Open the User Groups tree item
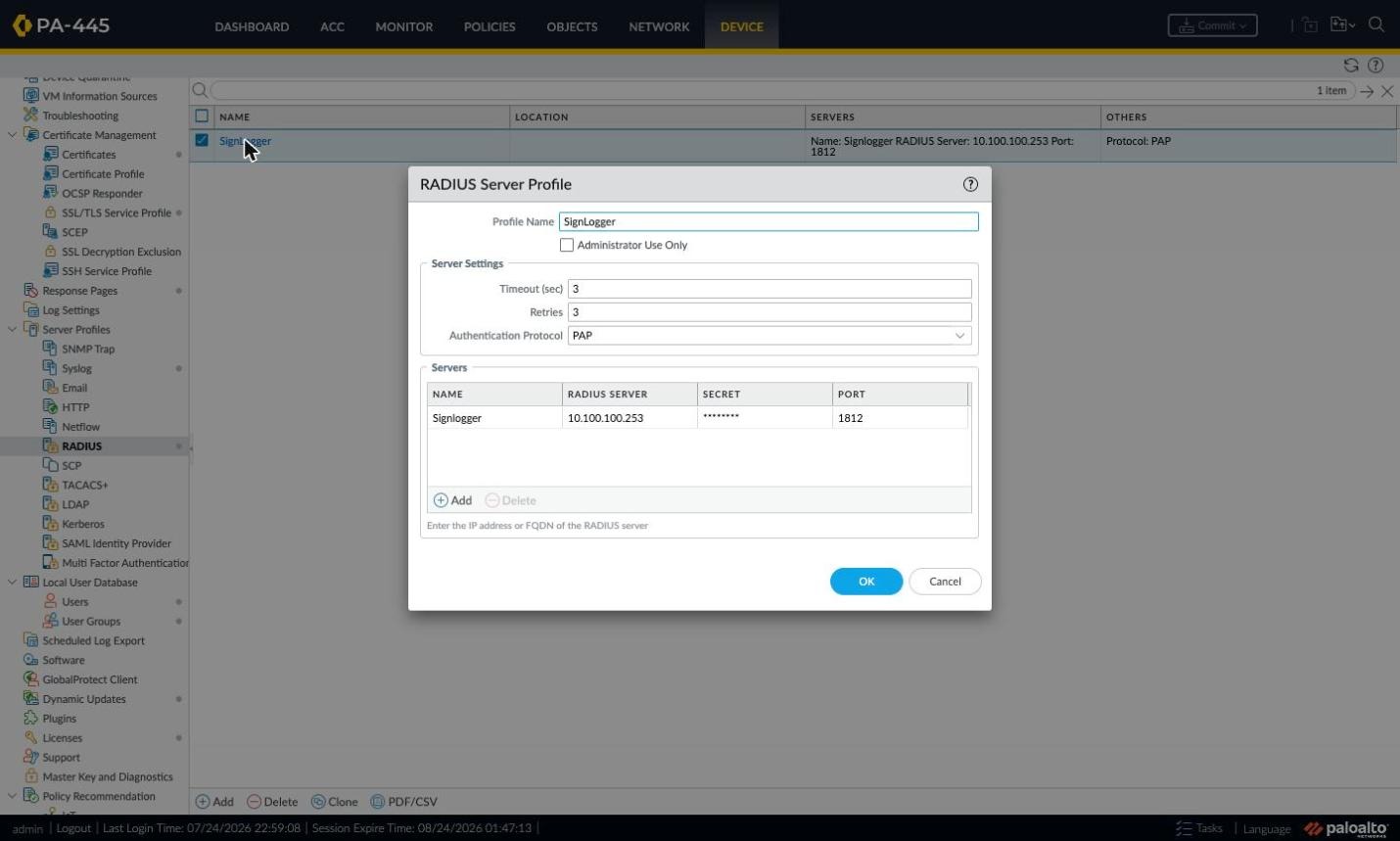Screen dimensions: 1400x841 pos(91,622)
